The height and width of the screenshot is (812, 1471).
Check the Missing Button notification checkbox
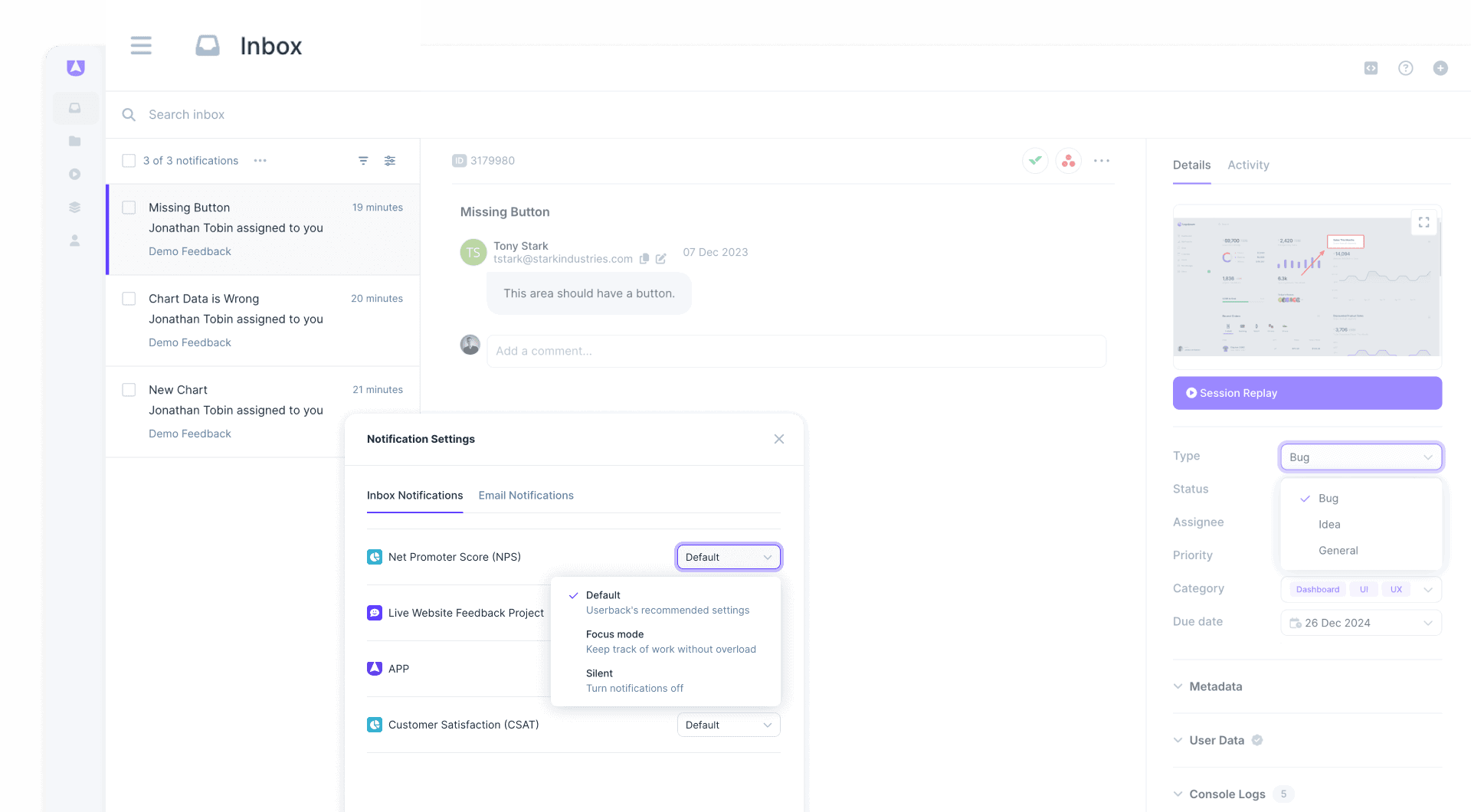pos(129,207)
